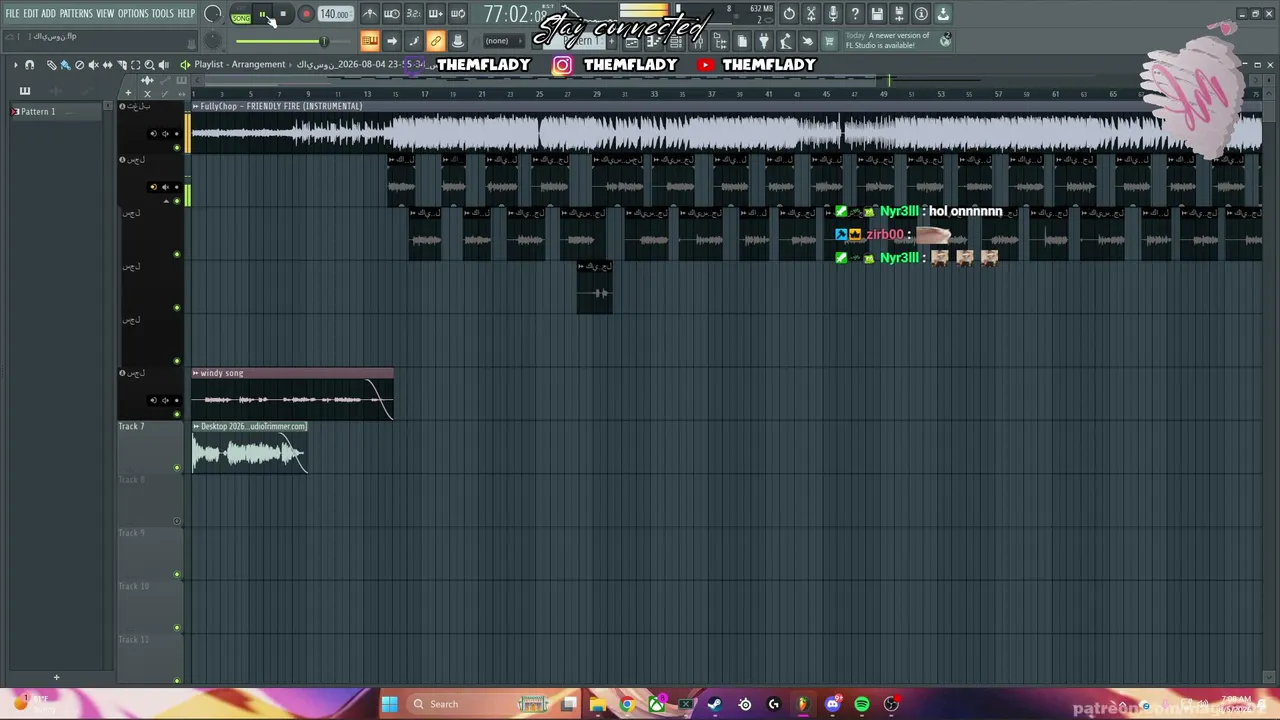
Task: Toggle overdub recording mode
Action: (x=436, y=14)
